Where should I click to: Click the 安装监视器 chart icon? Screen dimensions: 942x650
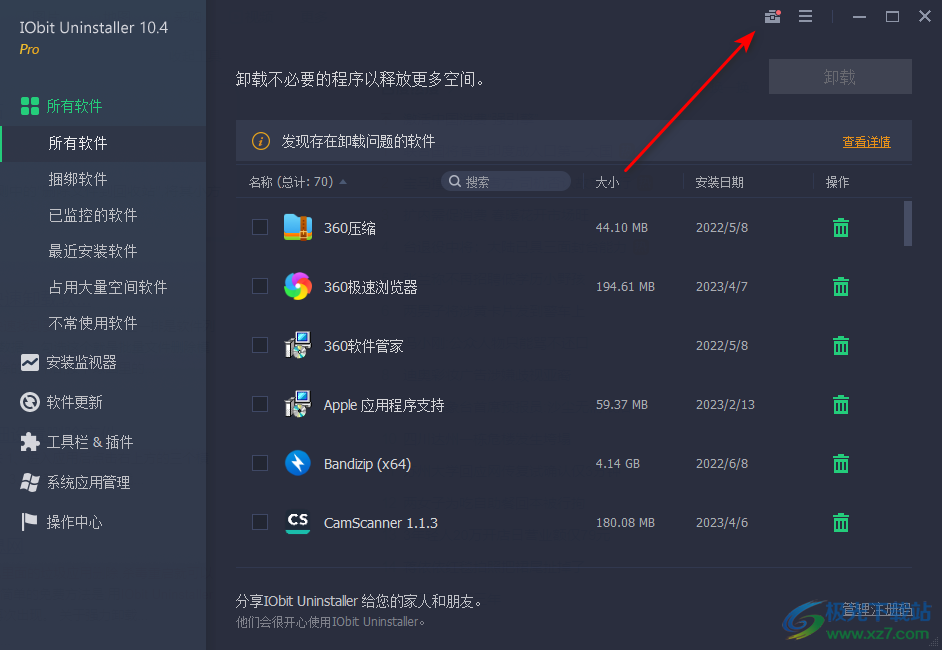[29, 362]
